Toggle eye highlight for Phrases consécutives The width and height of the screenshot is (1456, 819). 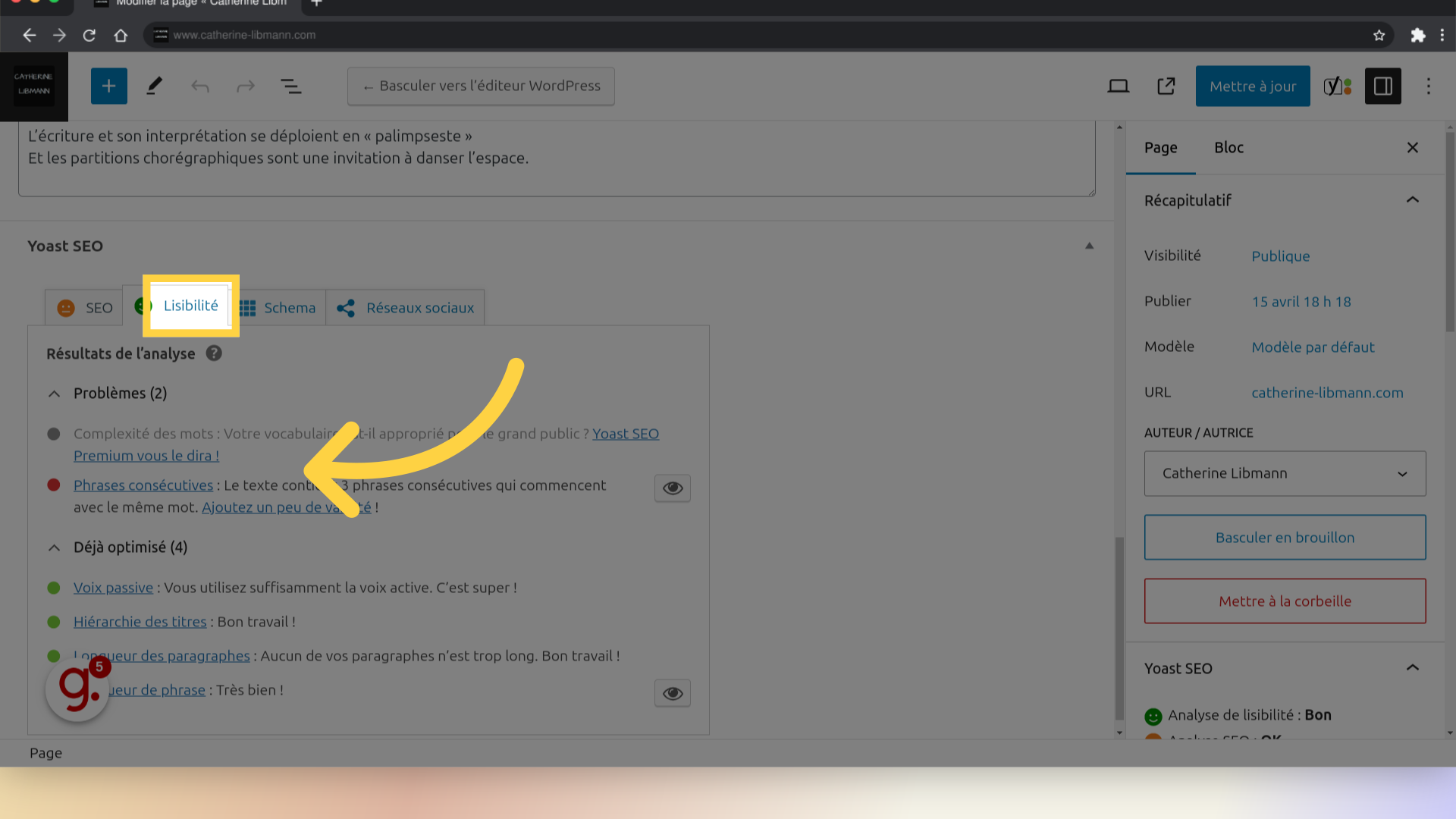tap(673, 488)
